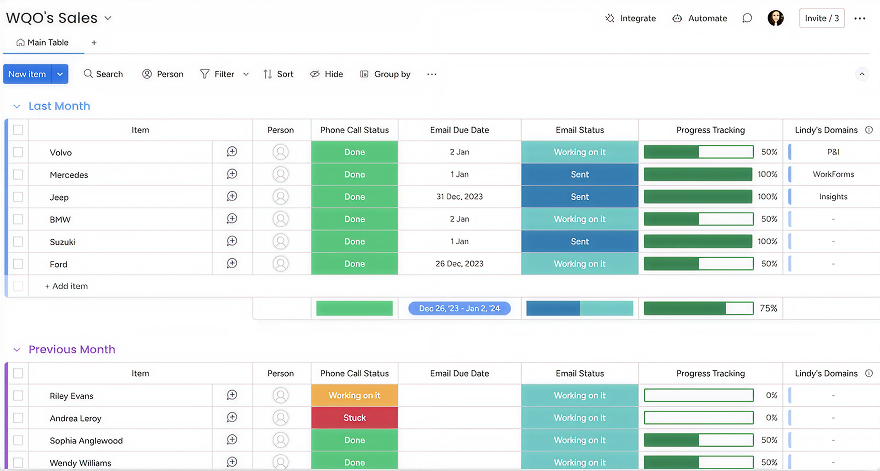
Task: Open the Integrate icon in header
Action: (x=610, y=18)
